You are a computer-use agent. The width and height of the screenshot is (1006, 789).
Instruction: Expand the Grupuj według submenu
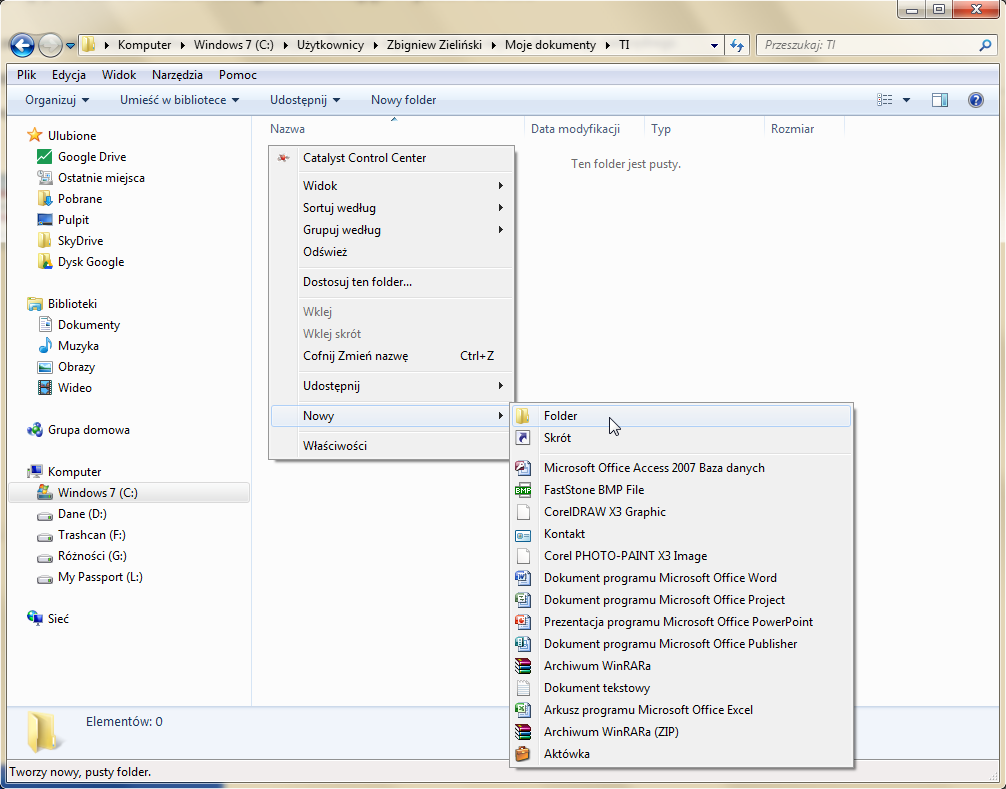pos(391,230)
